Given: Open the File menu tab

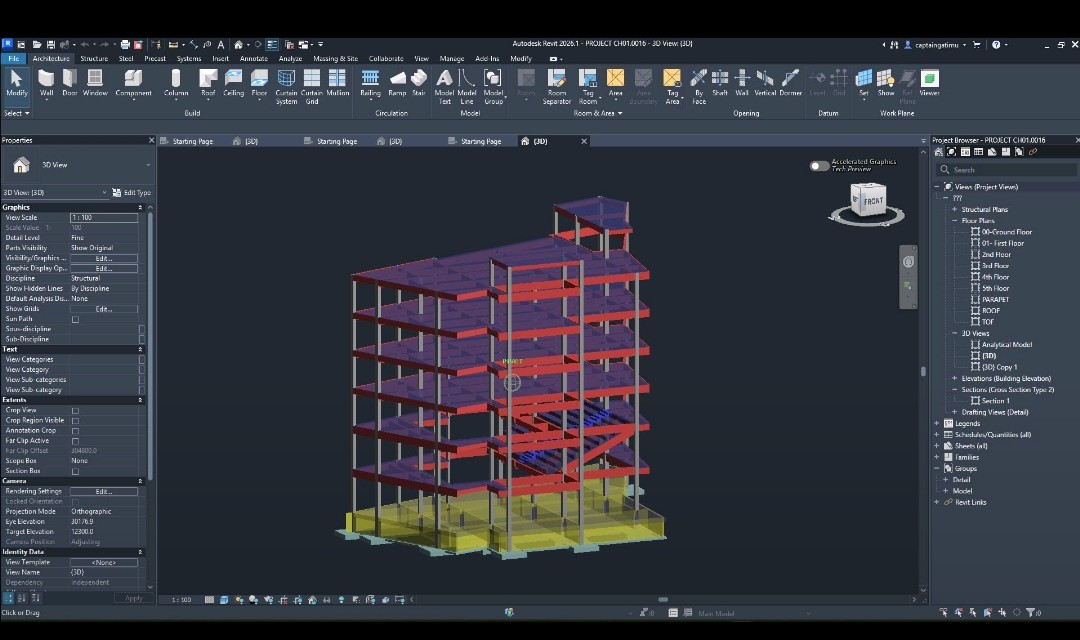Looking at the screenshot, I should click(x=14, y=59).
